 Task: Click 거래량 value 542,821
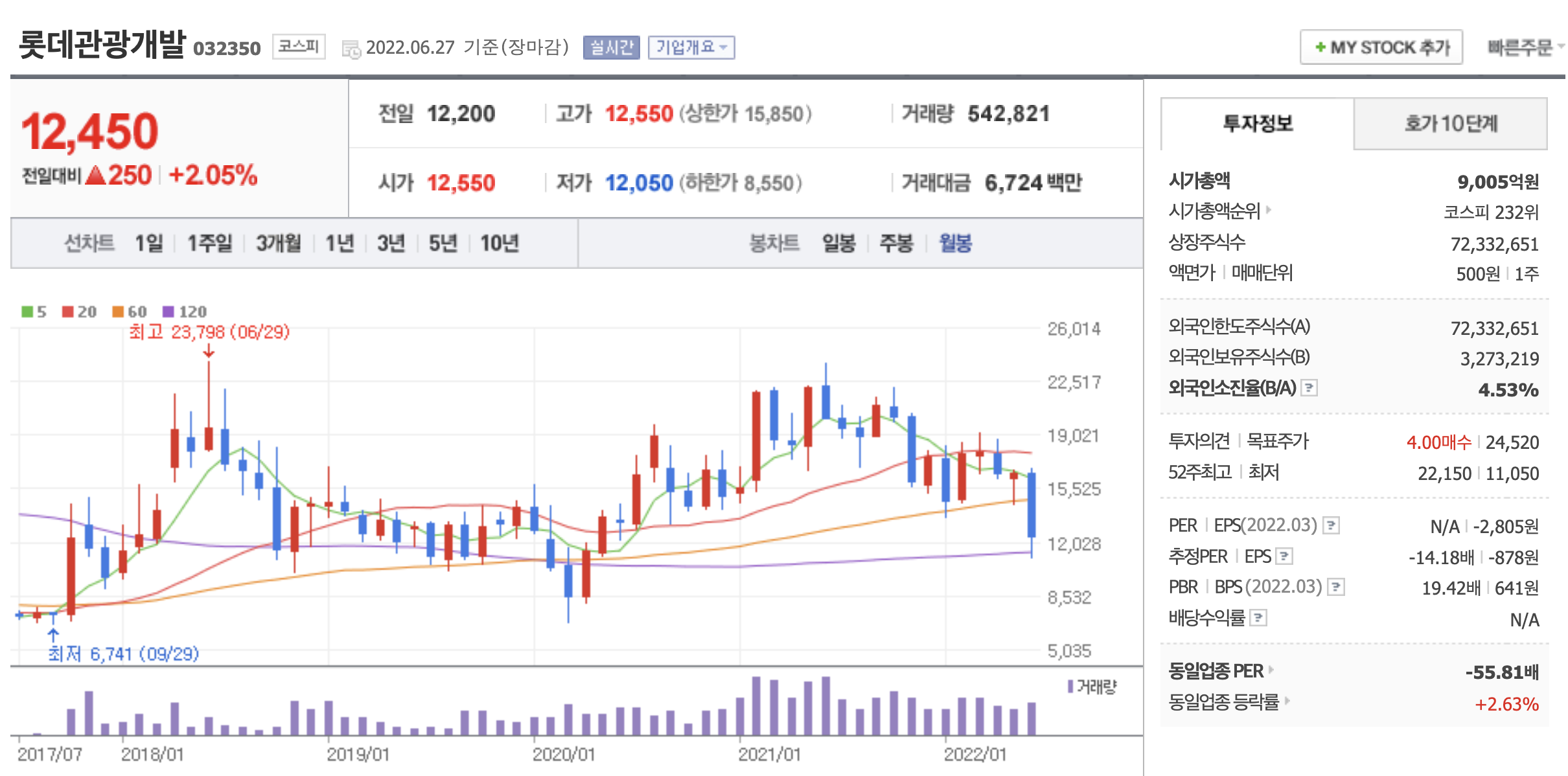1008,114
